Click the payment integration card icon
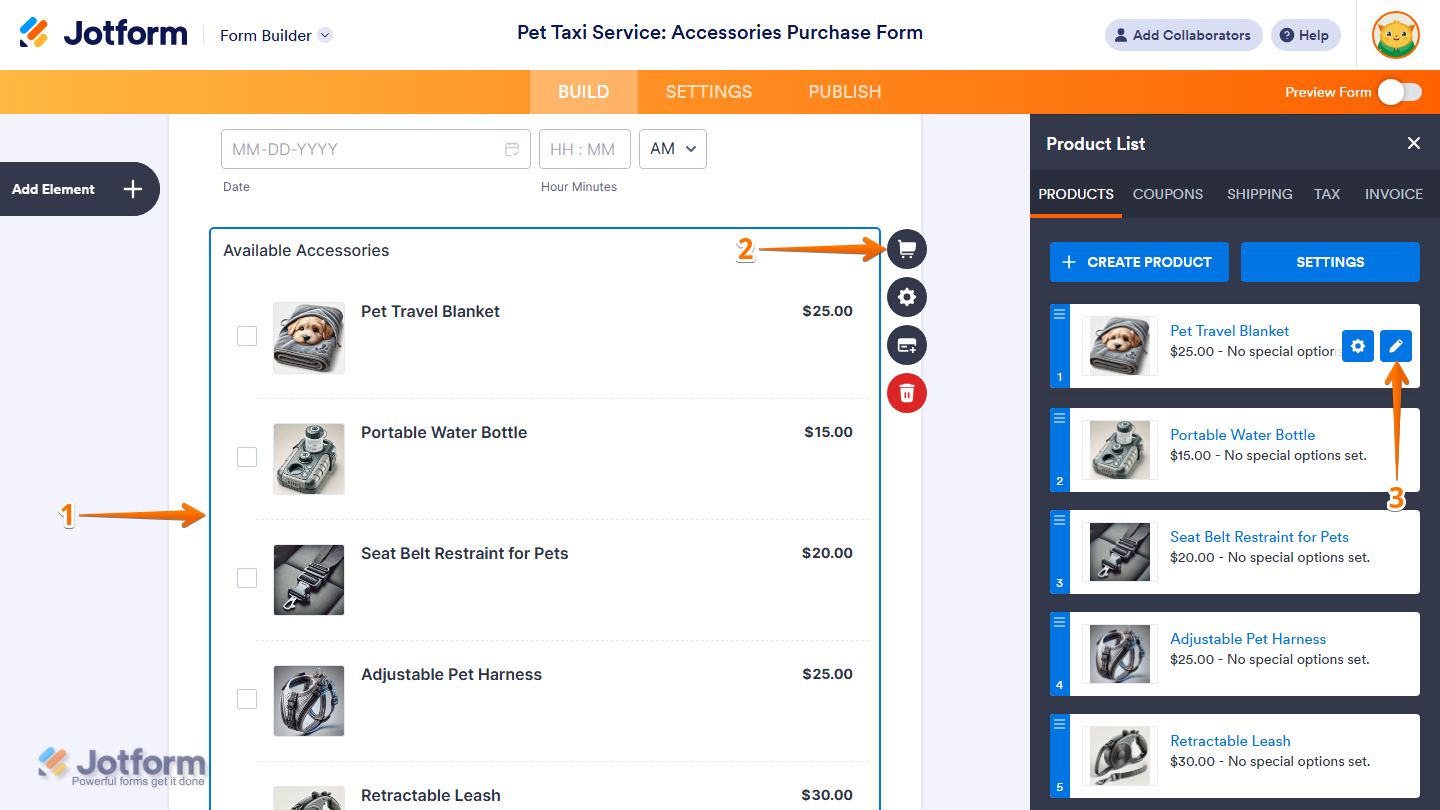This screenshot has width=1440, height=810. click(907, 345)
